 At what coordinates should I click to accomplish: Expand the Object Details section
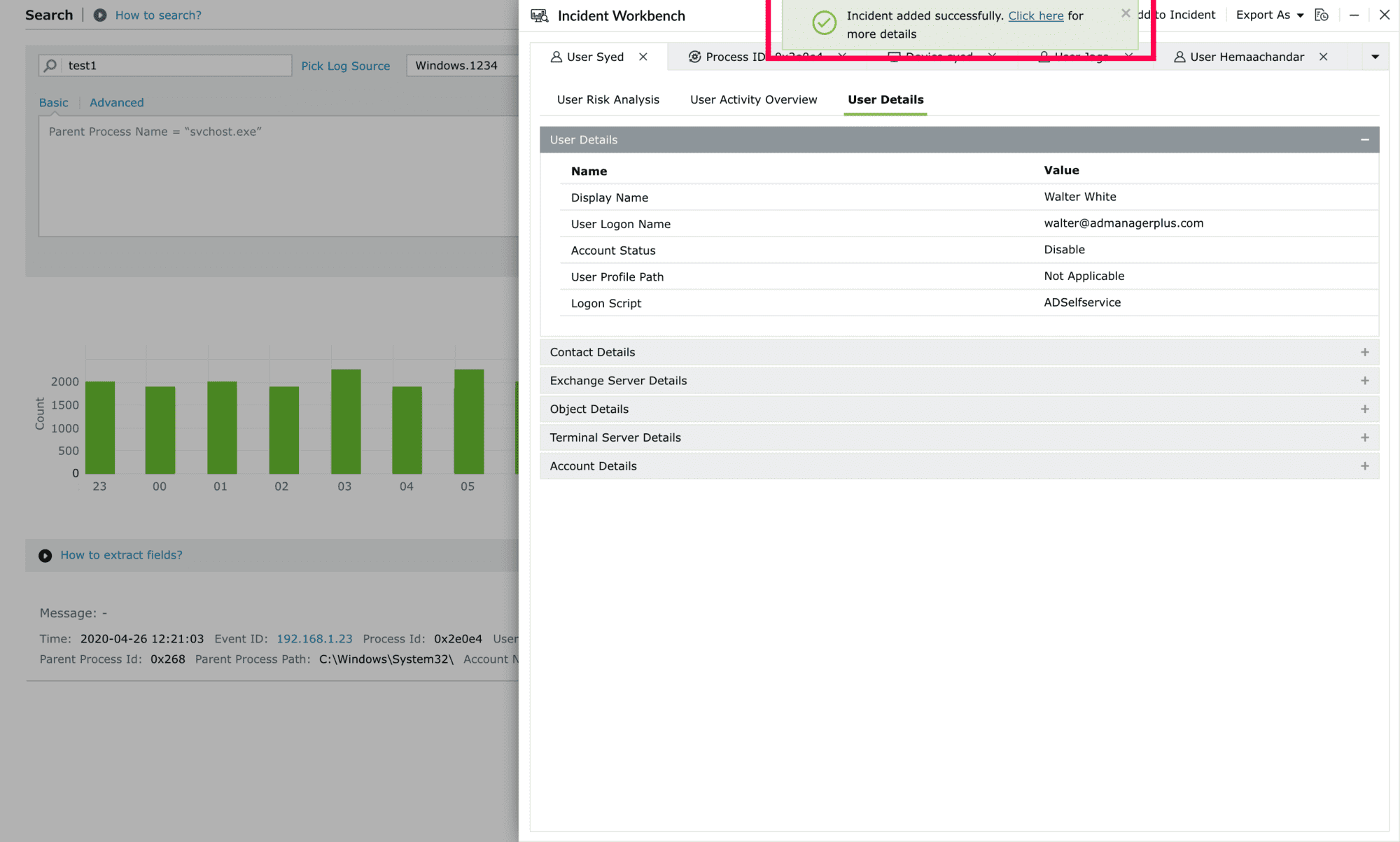click(x=1364, y=409)
